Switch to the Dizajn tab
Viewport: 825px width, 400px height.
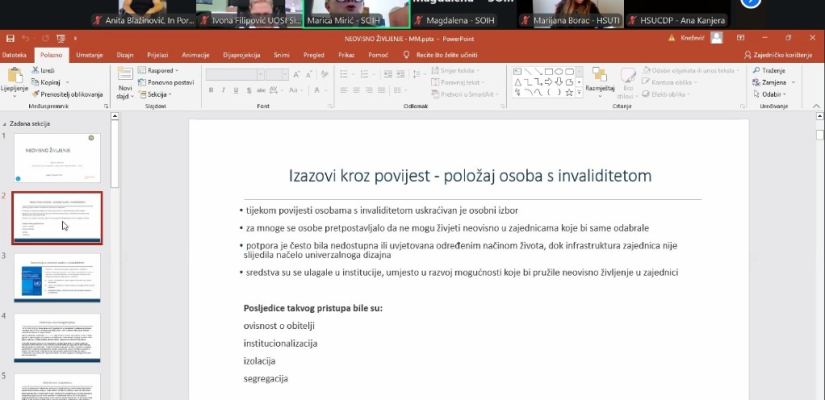click(x=125, y=55)
